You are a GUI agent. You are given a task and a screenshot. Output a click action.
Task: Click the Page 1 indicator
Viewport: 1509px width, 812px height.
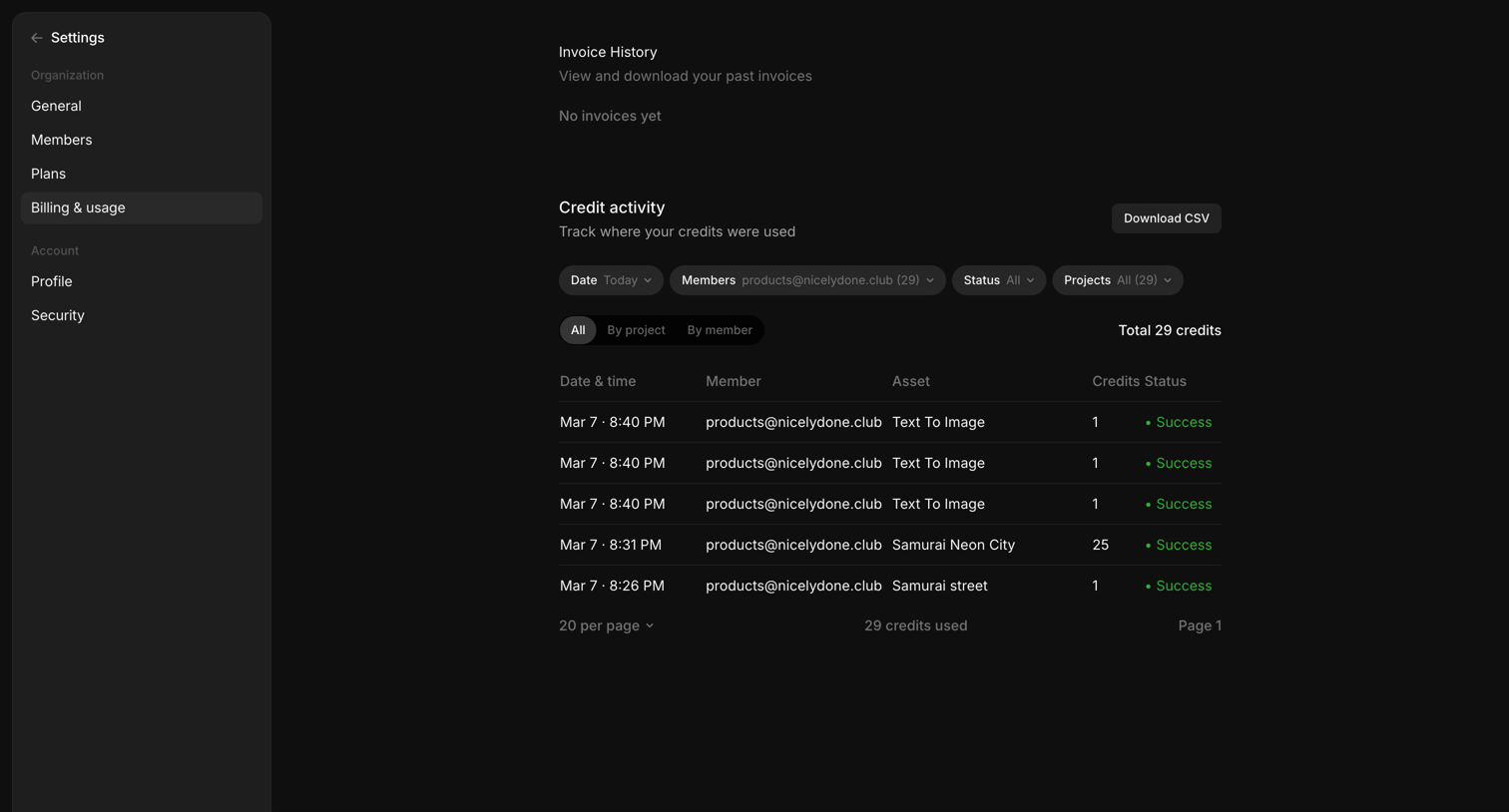click(x=1199, y=625)
